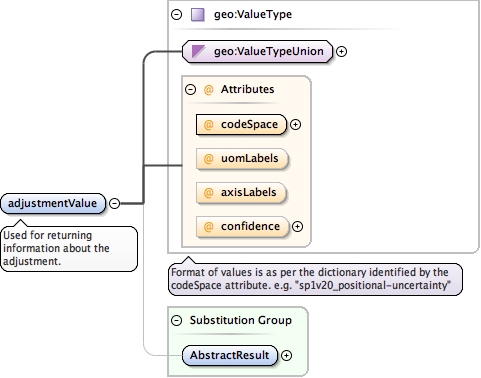Click the @ icon in the uomLabels node
Image resolution: width=481 pixels, height=378 pixels.
(208, 159)
